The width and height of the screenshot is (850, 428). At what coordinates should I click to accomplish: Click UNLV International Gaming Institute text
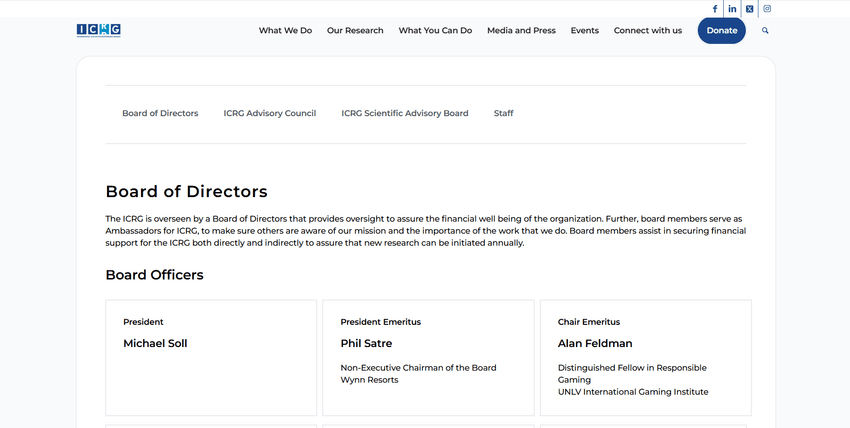(x=633, y=392)
